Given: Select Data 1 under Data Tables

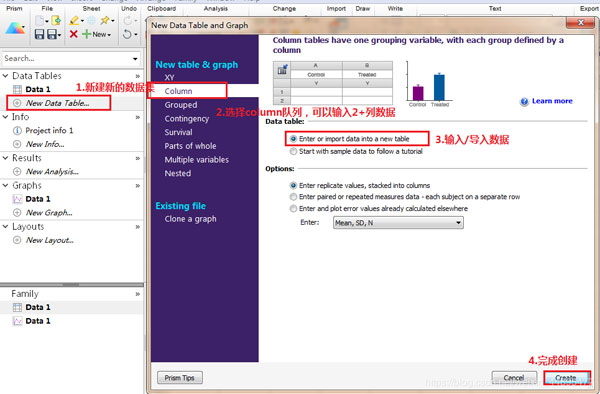Looking at the screenshot, I should pos(38,89).
